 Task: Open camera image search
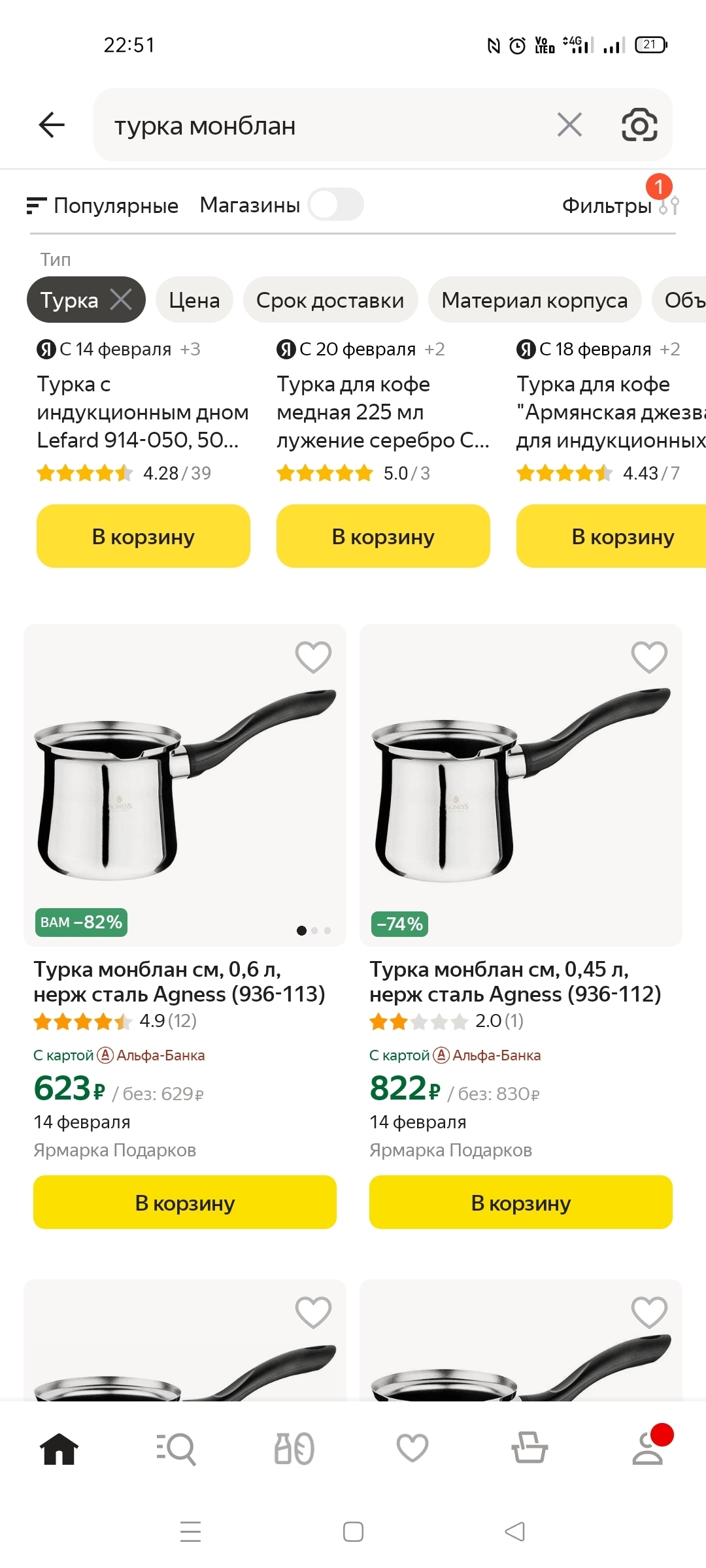pos(639,125)
